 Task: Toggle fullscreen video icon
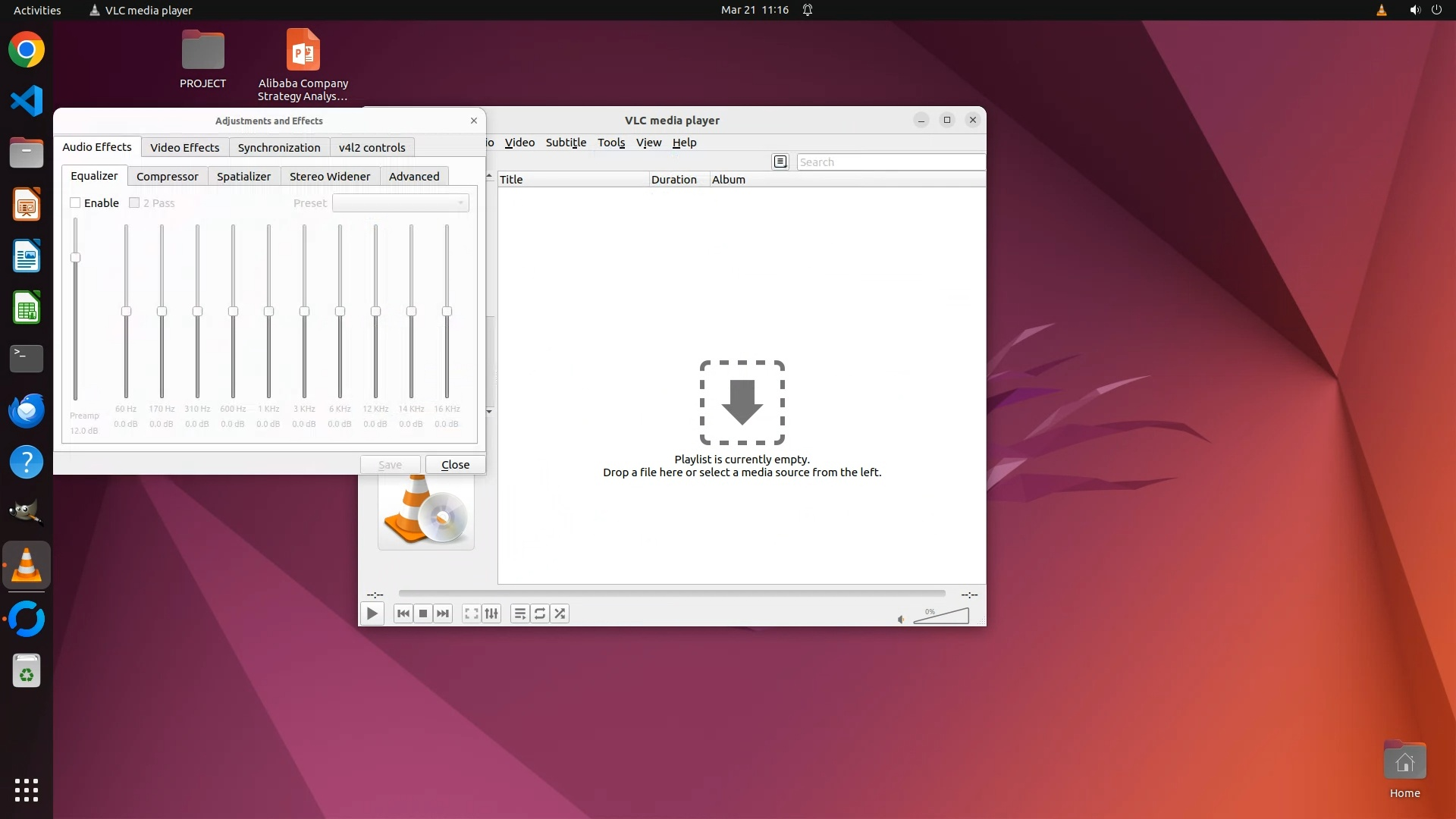click(x=471, y=613)
